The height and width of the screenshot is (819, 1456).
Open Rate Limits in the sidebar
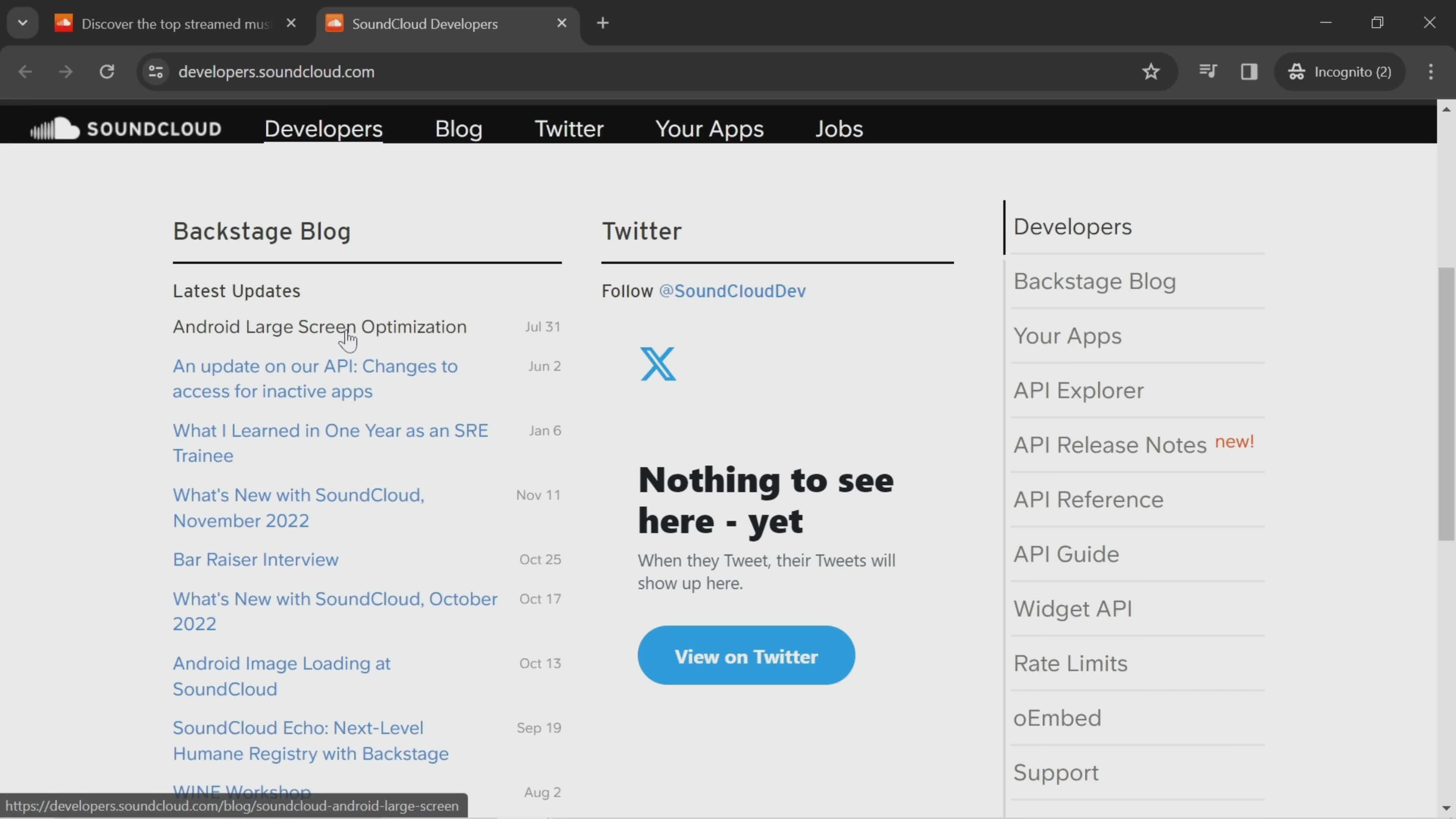(x=1070, y=664)
